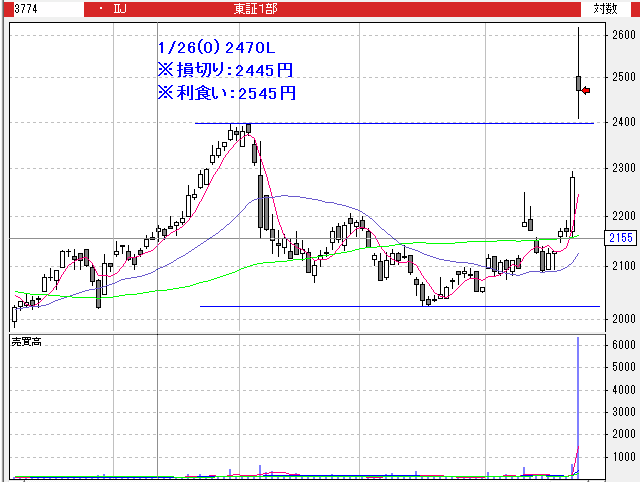Click the red arrow marker beside latest candle
The height and width of the screenshot is (482, 641).
[586, 91]
